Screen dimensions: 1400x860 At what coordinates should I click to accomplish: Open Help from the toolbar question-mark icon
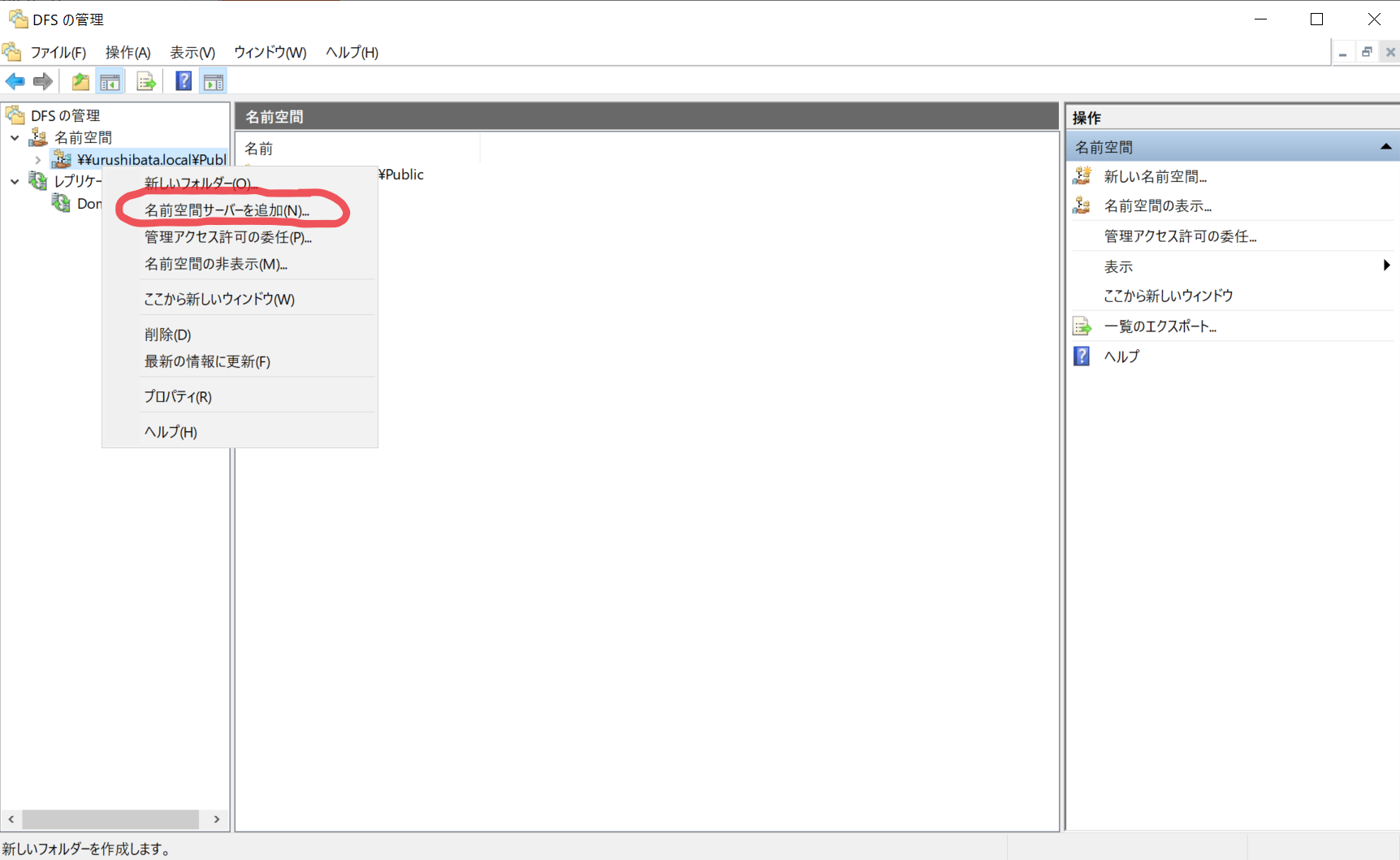(x=184, y=81)
